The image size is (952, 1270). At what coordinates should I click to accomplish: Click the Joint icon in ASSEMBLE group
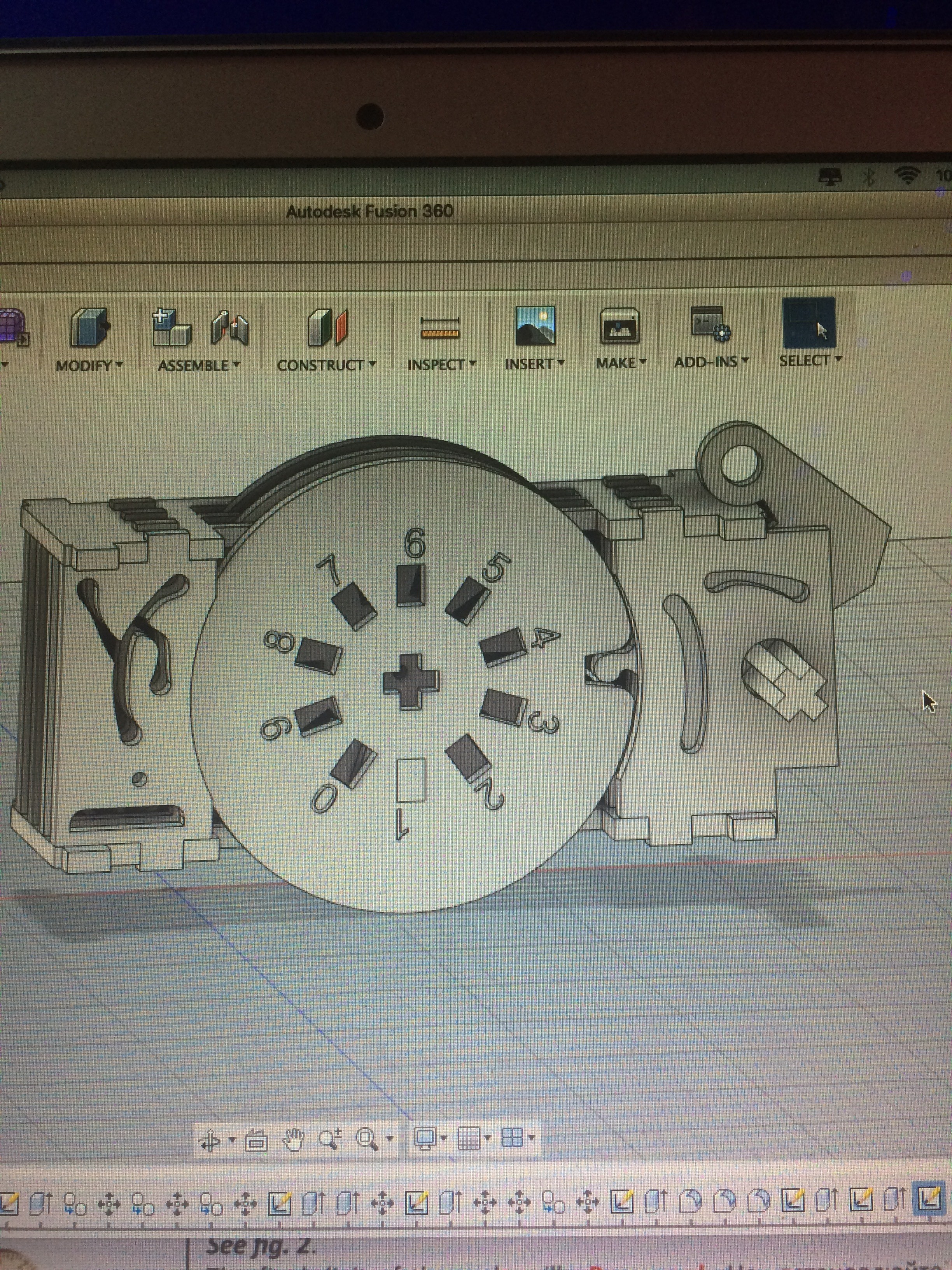click(x=229, y=328)
